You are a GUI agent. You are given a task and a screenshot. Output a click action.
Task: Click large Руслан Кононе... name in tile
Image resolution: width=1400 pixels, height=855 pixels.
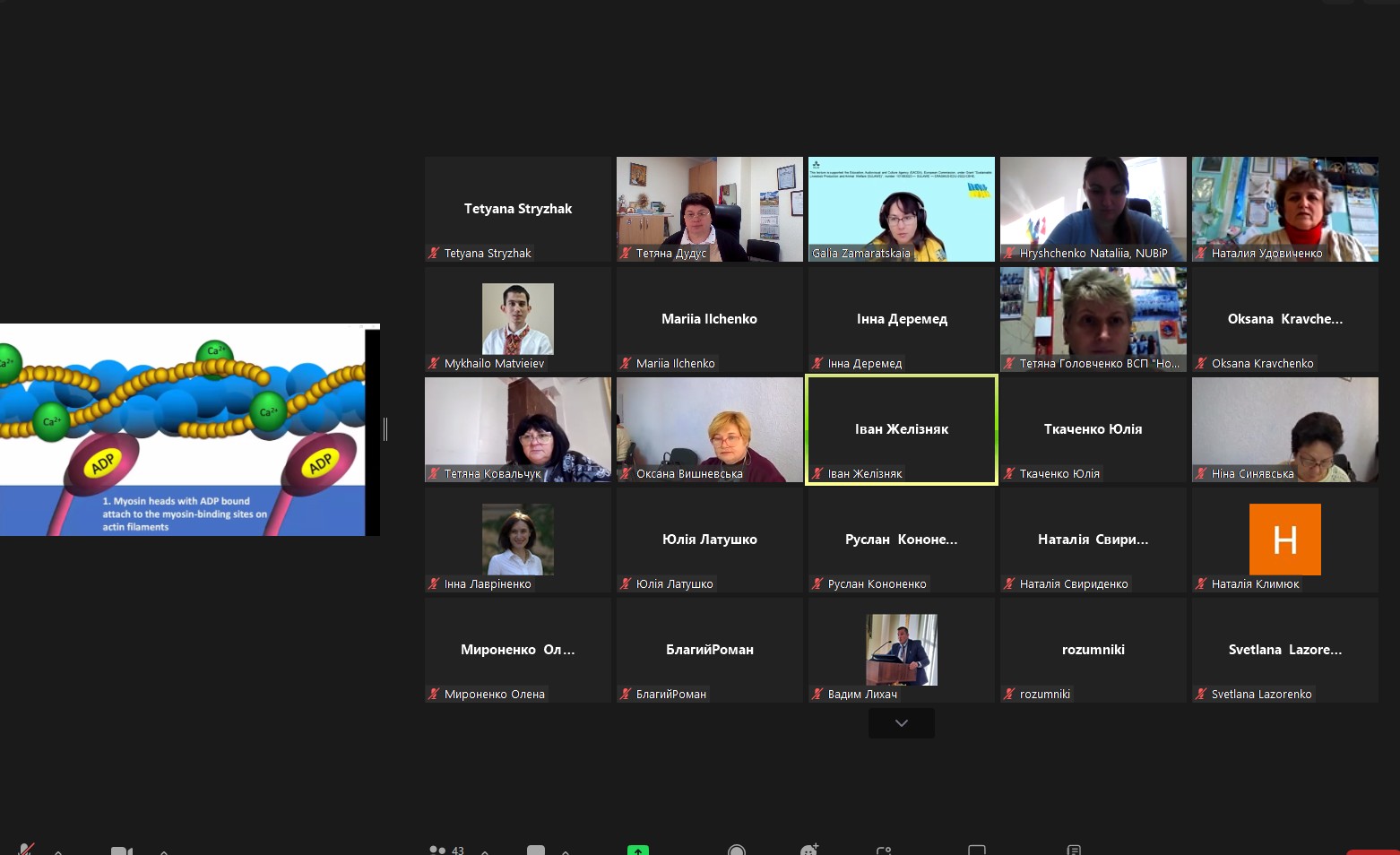coord(902,540)
